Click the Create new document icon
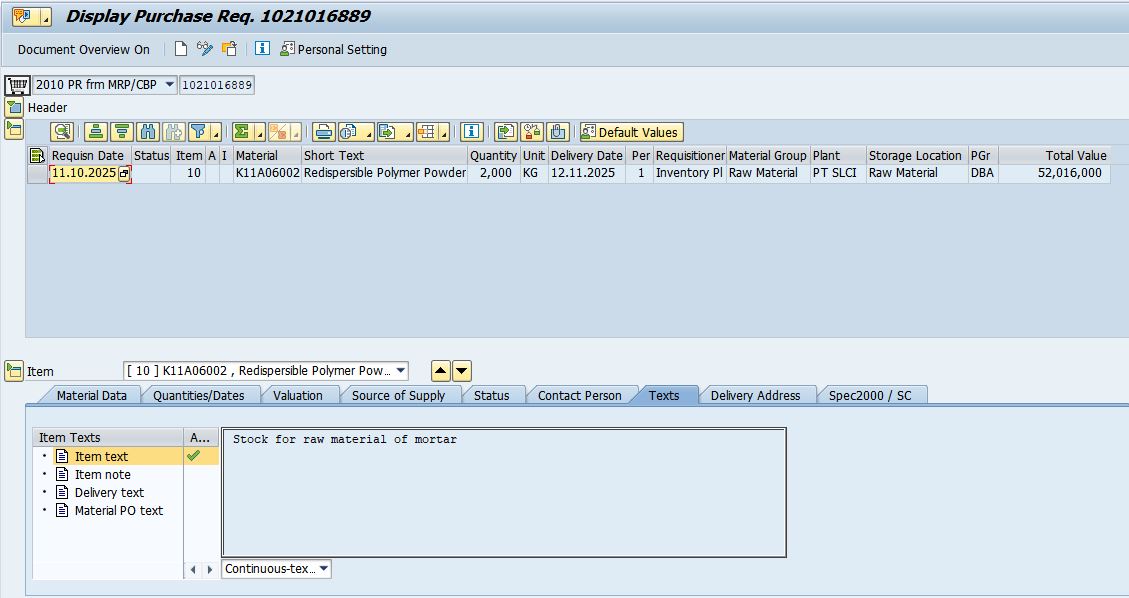 point(181,49)
